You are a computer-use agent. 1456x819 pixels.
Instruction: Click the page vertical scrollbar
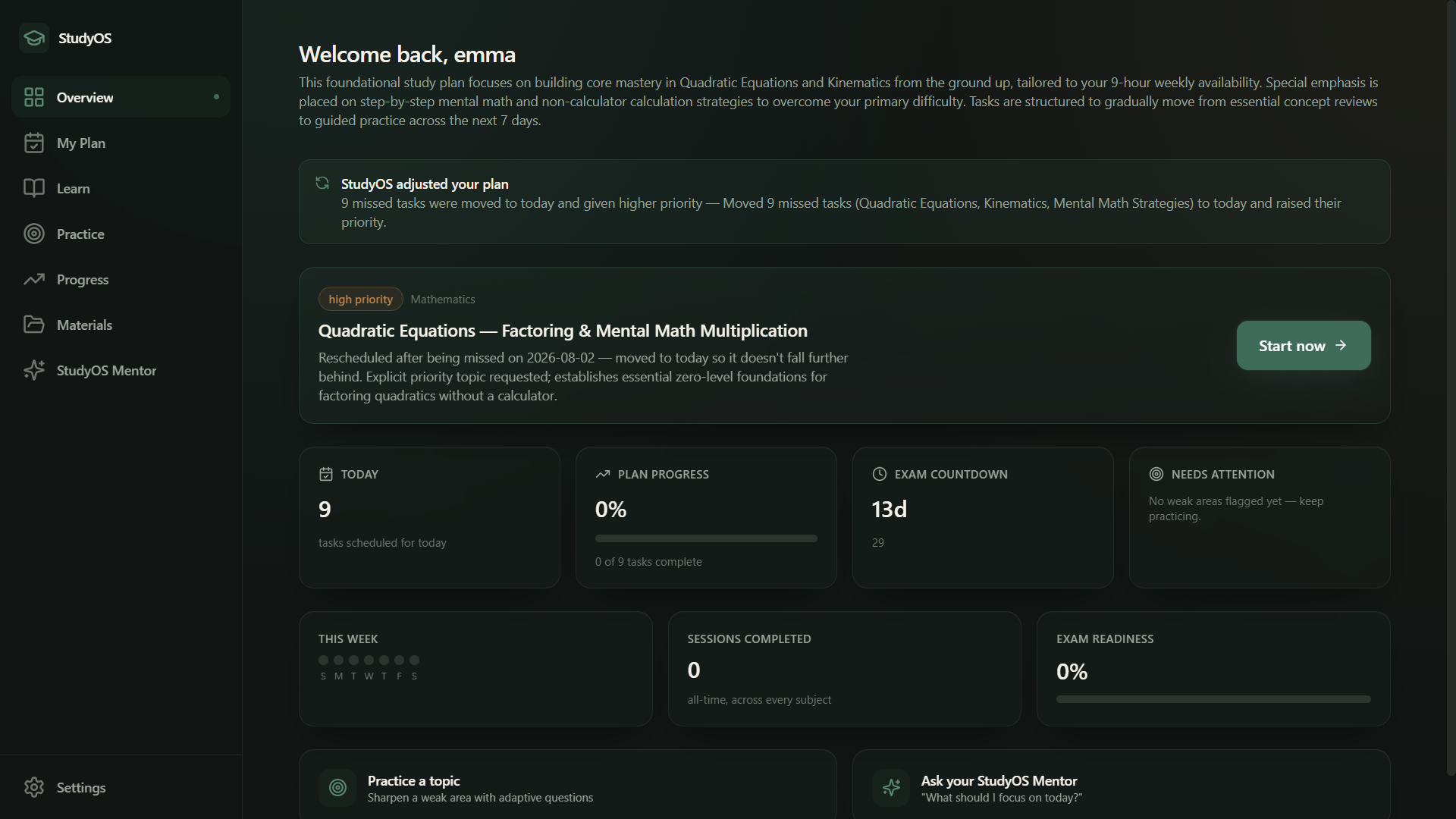coord(1451,388)
